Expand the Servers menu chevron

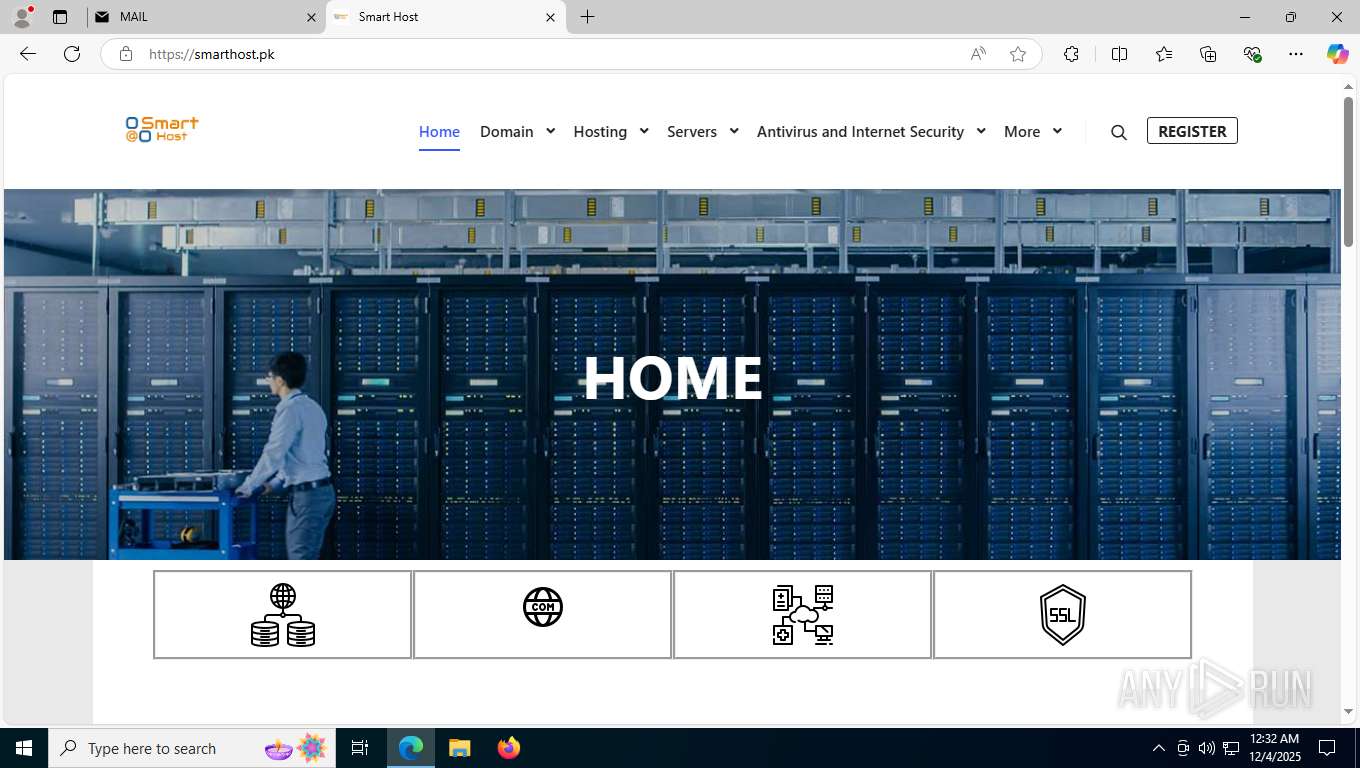[x=734, y=131]
